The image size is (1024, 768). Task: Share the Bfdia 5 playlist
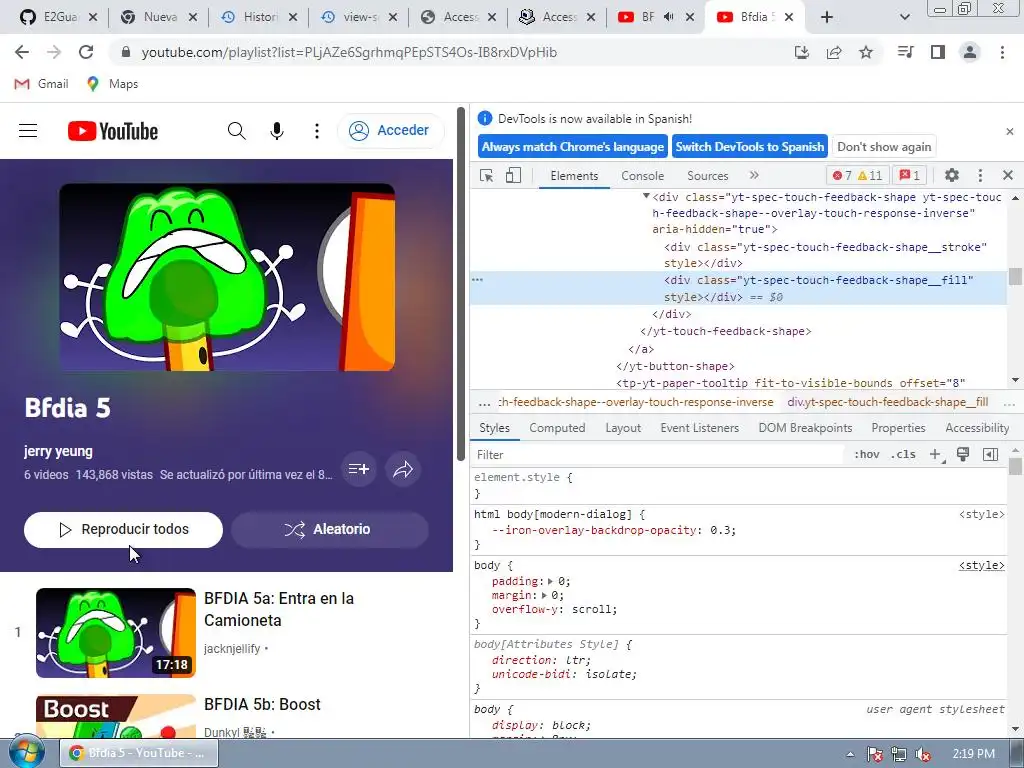(x=403, y=469)
